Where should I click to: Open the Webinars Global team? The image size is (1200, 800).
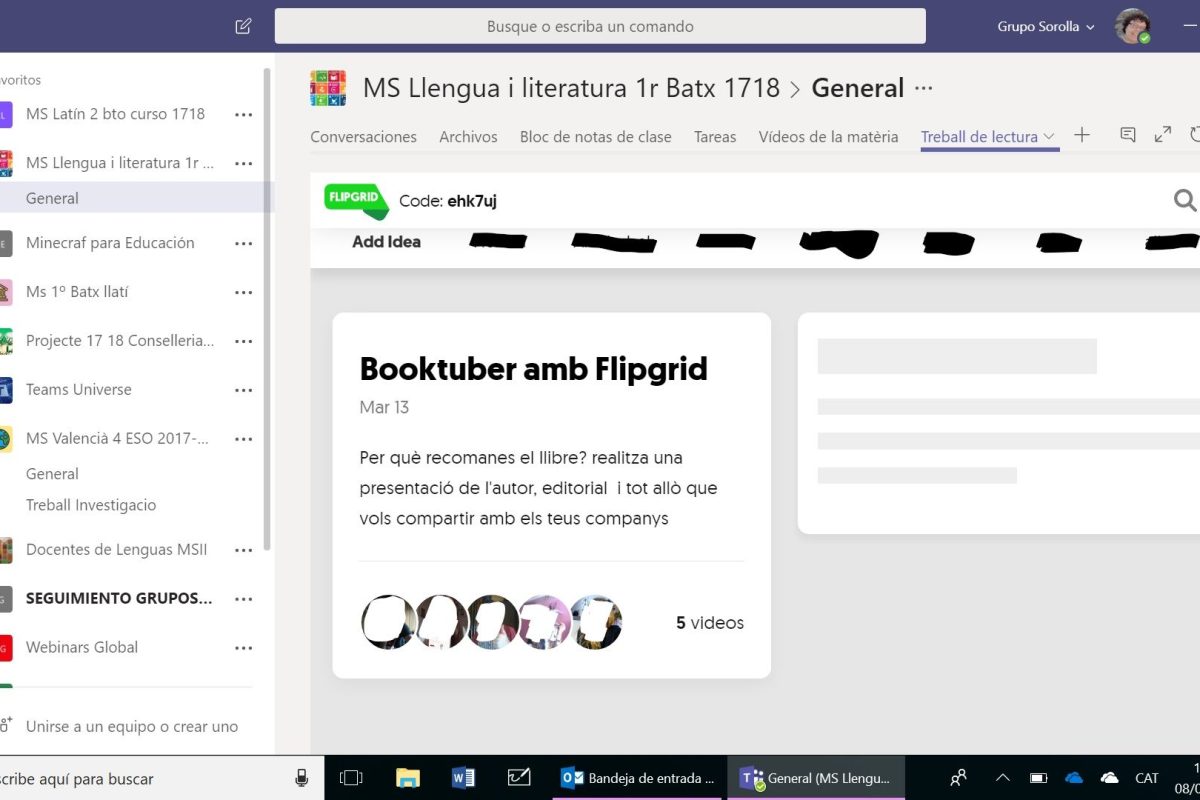pyautogui.click(x=82, y=648)
